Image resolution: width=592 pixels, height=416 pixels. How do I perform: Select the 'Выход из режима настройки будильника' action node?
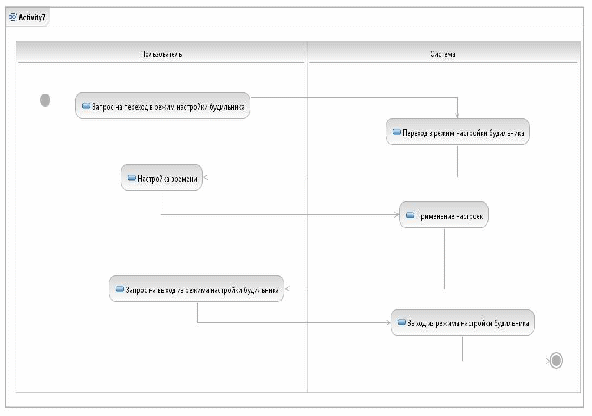click(462, 322)
